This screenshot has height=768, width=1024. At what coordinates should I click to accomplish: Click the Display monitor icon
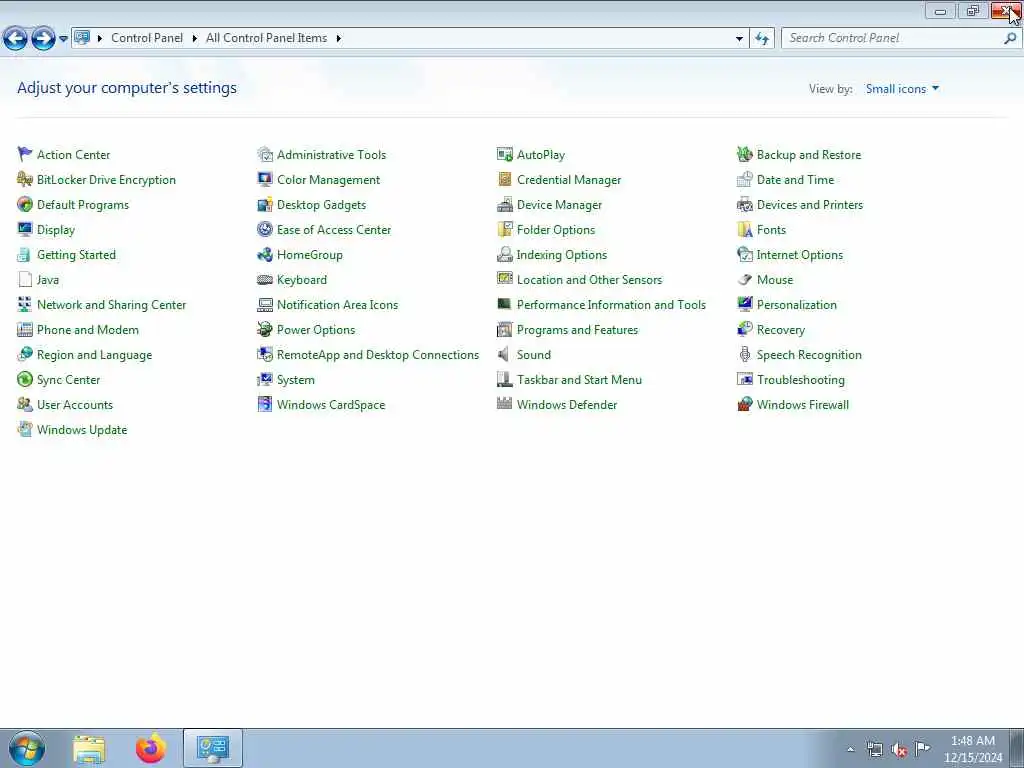pyautogui.click(x=25, y=229)
